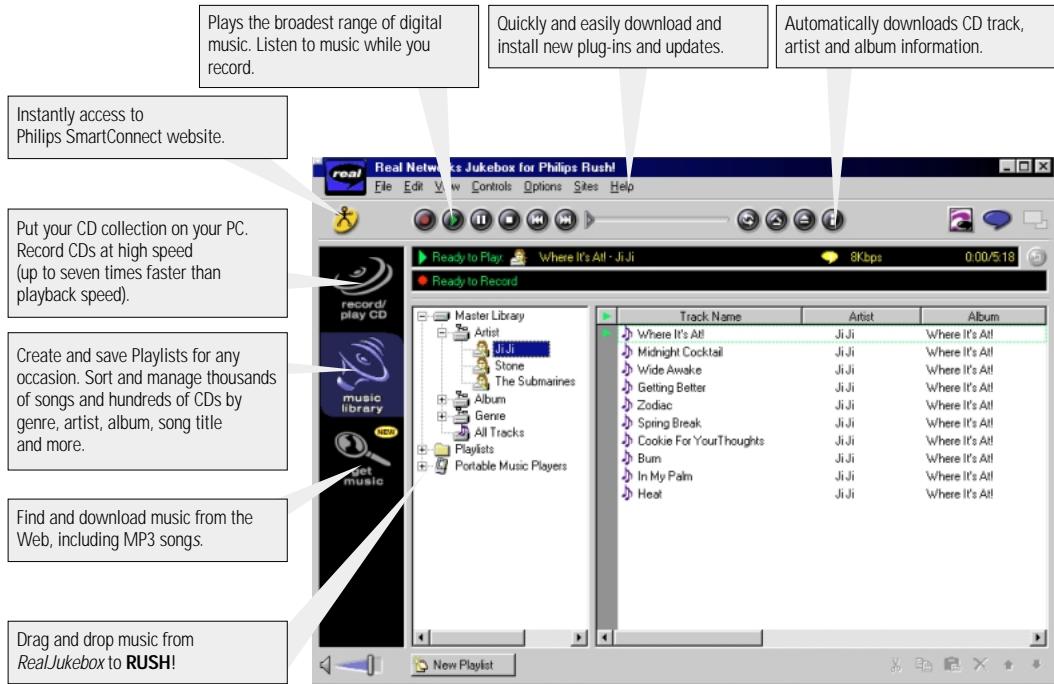Collapse the Artist tree node
1054x684 pixels.
tap(442, 333)
